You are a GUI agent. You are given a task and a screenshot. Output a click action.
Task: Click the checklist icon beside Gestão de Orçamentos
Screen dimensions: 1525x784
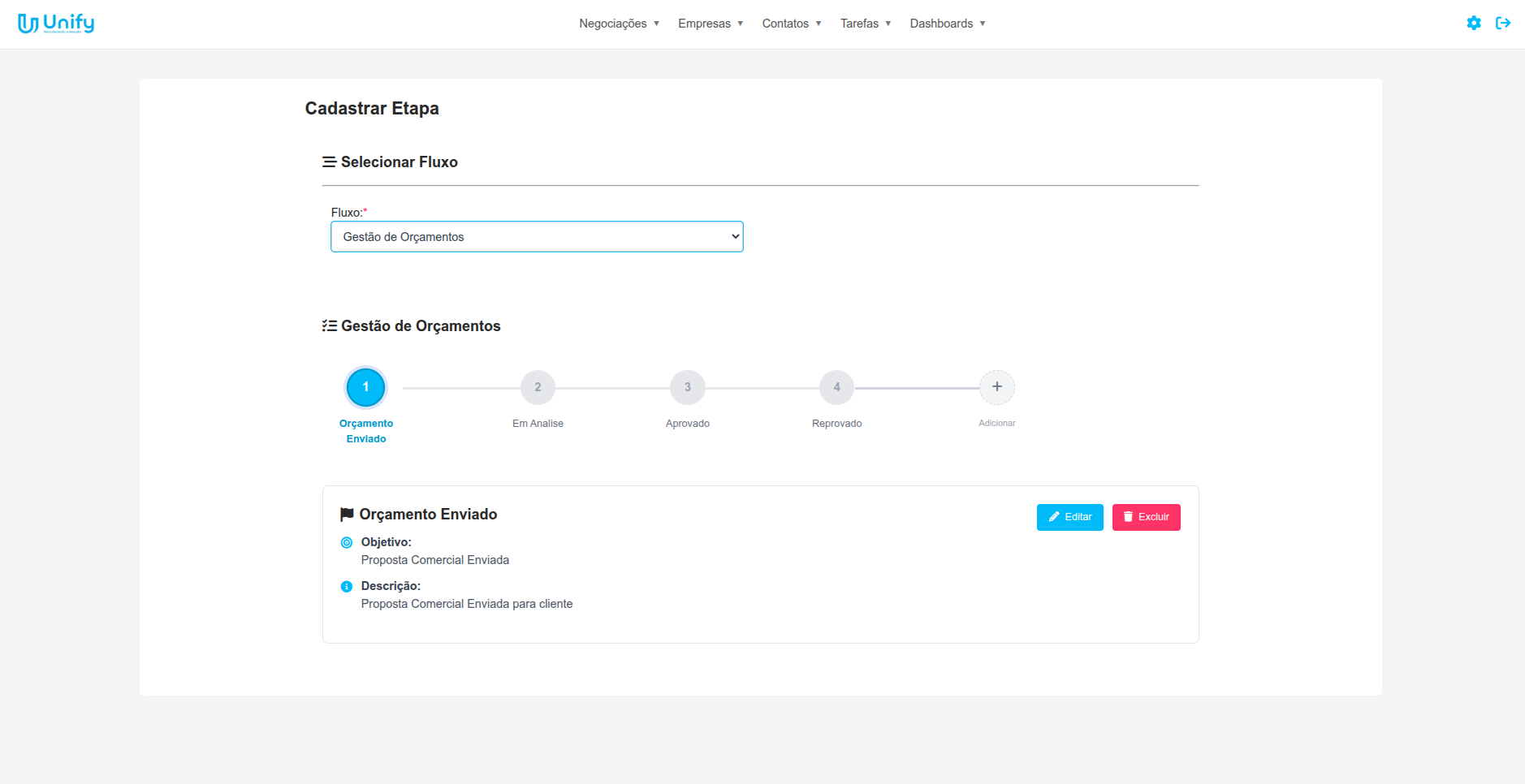pos(329,326)
